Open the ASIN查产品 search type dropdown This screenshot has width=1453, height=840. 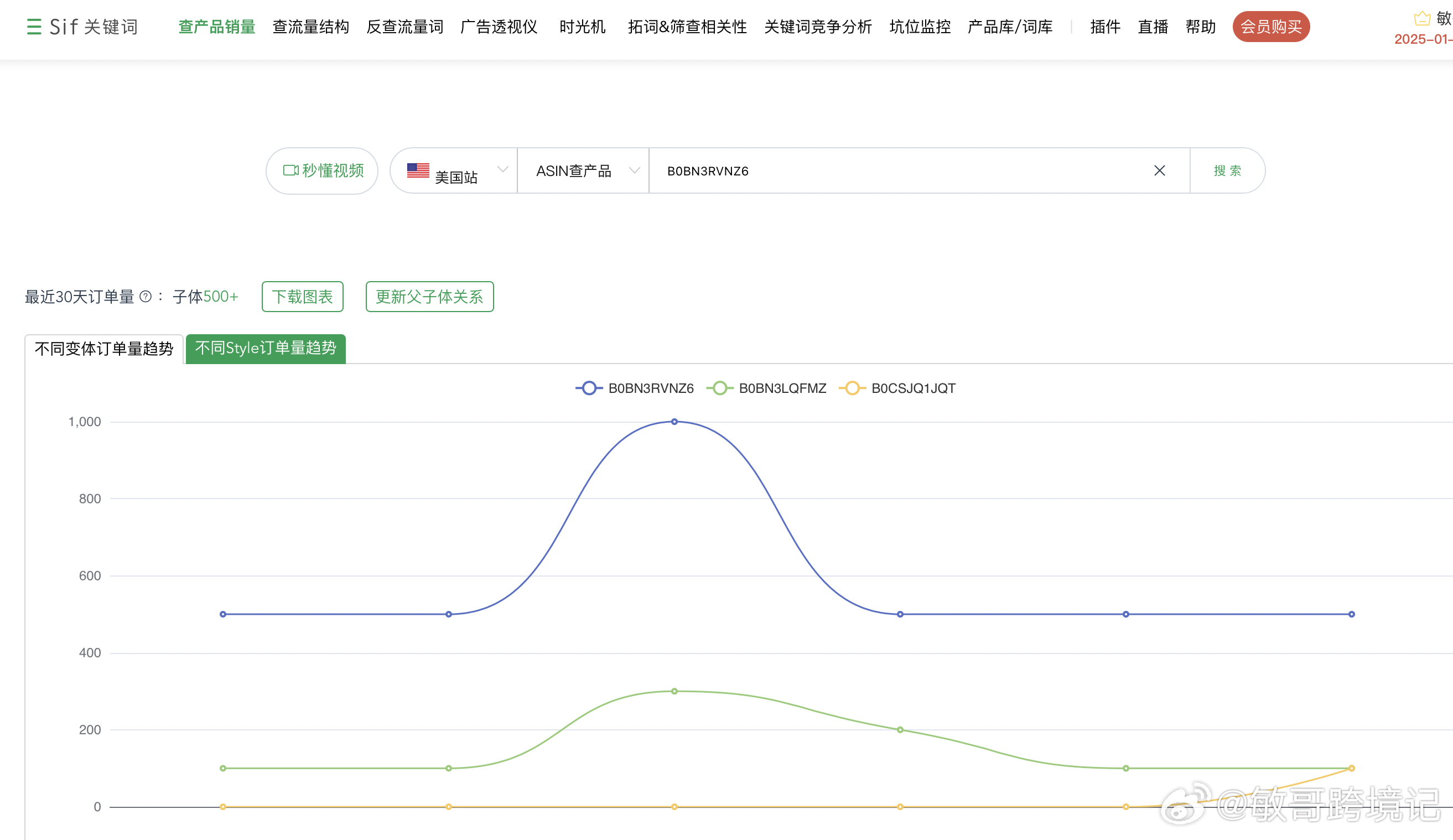[x=583, y=170]
